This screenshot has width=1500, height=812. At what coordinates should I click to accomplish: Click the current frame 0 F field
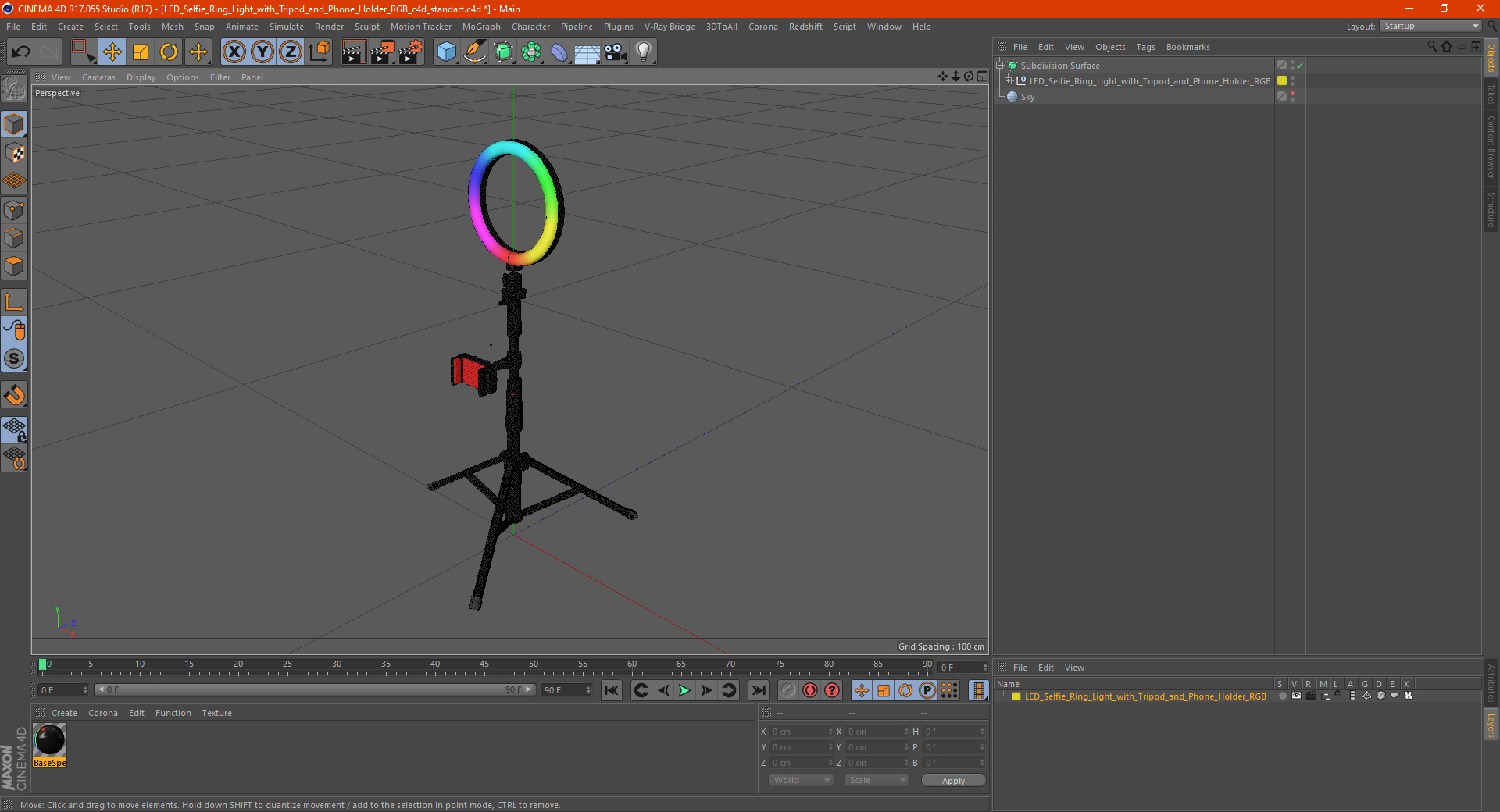point(63,690)
